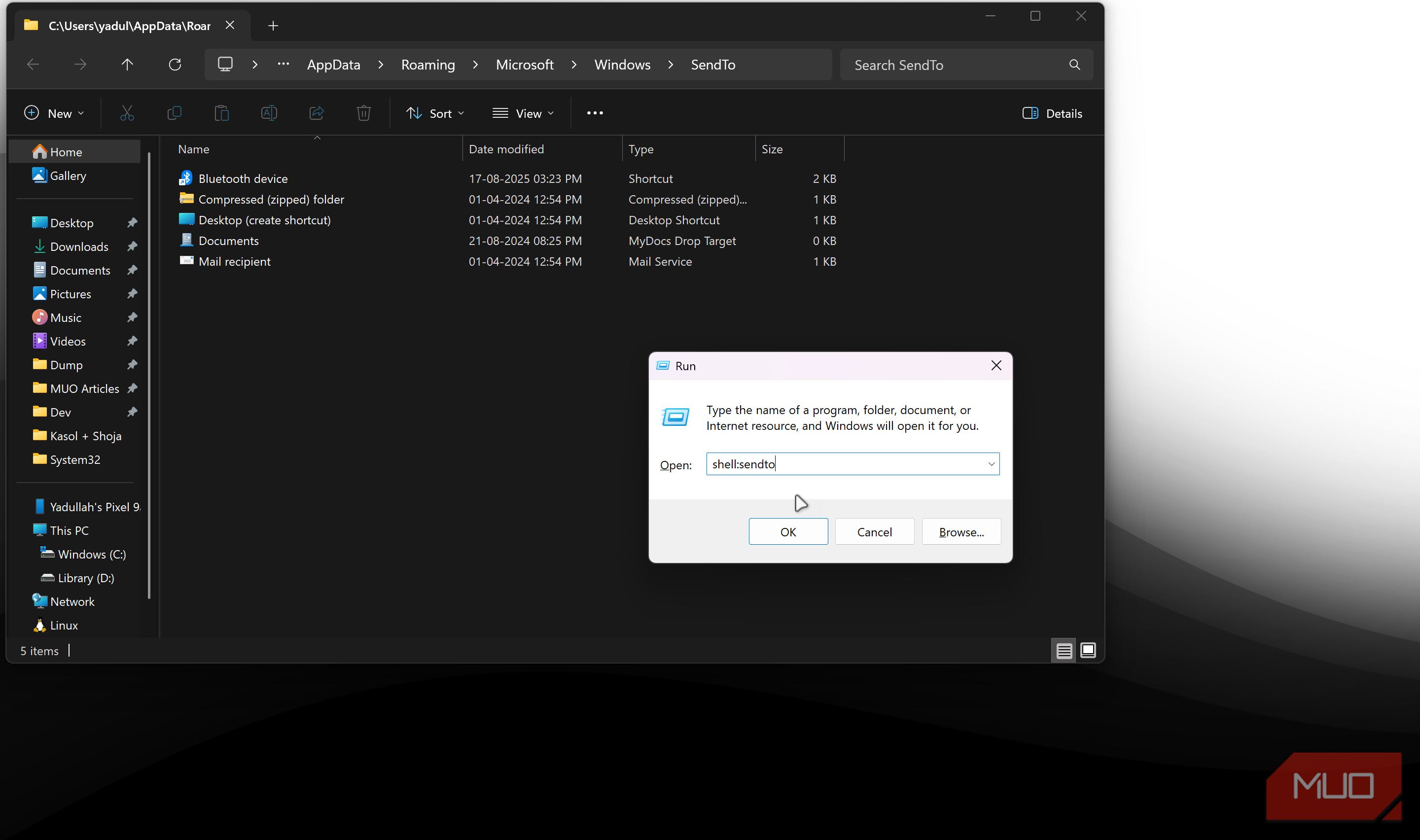Open the See more menu
Image resolution: width=1420 pixels, height=840 pixels.
[x=595, y=113]
